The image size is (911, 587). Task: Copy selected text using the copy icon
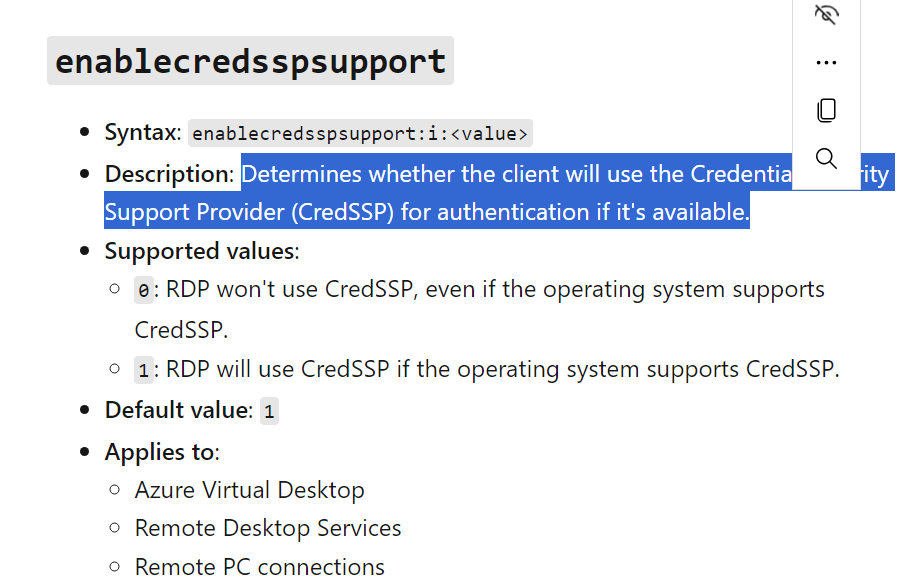coord(826,110)
